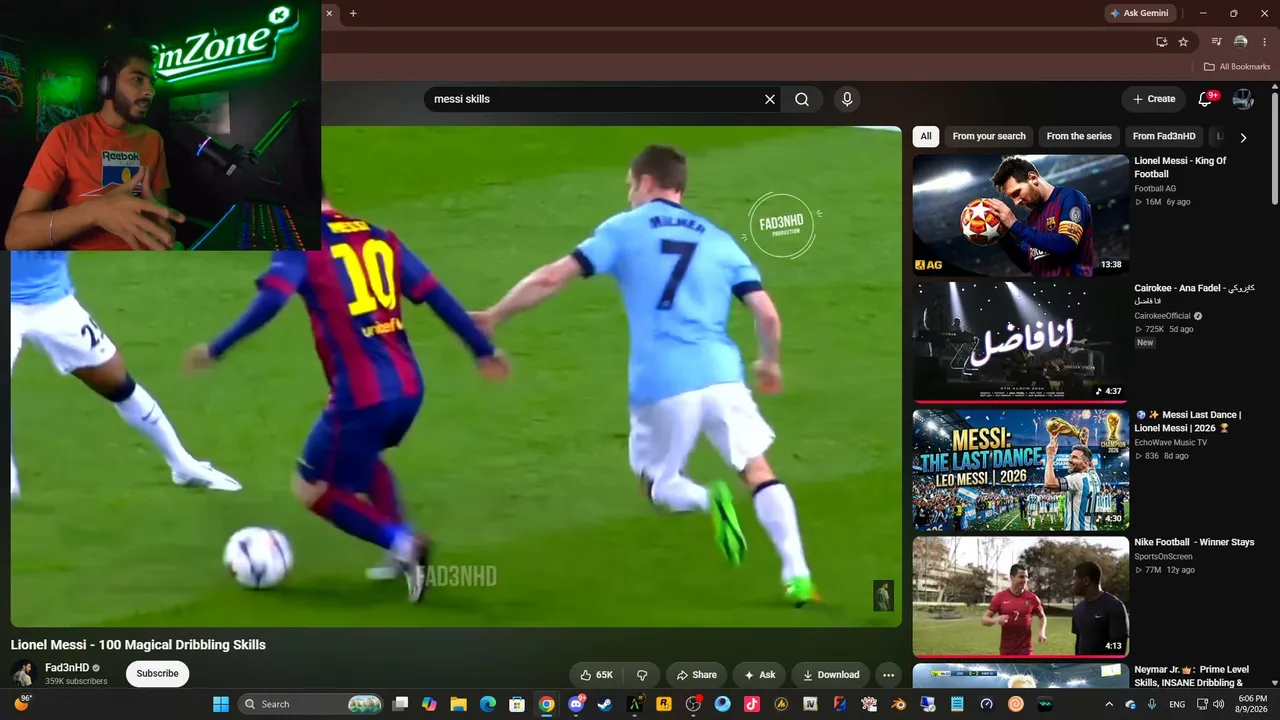
Task: Click the 'EchoWave Music TV' channel name
Action: 1170,443
